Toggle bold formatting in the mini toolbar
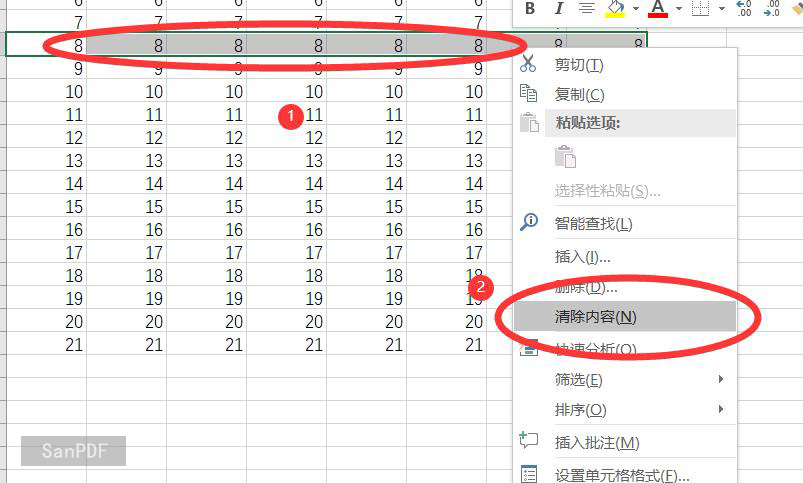 point(530,8)
